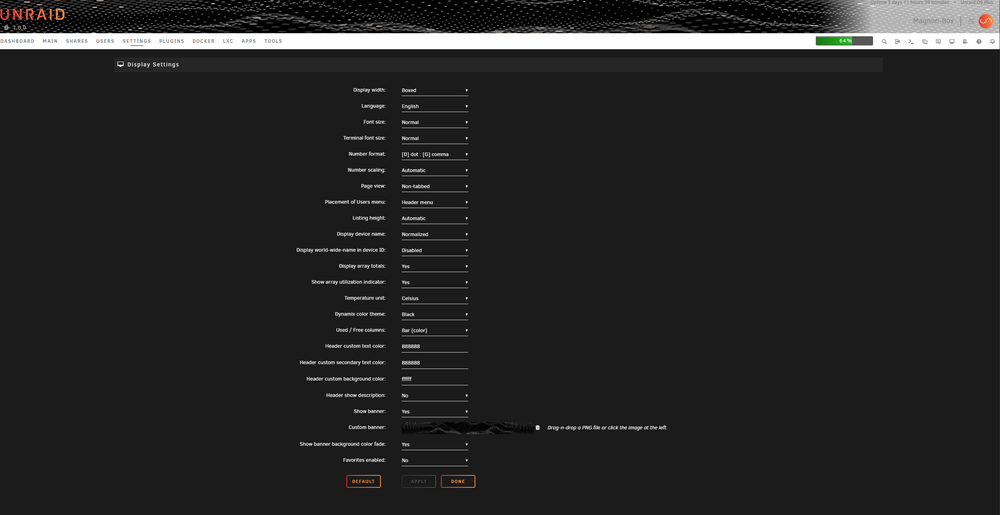1000x515 pixels.
Task: Change the Page view dropdown
Action: [x=434, y=187]
